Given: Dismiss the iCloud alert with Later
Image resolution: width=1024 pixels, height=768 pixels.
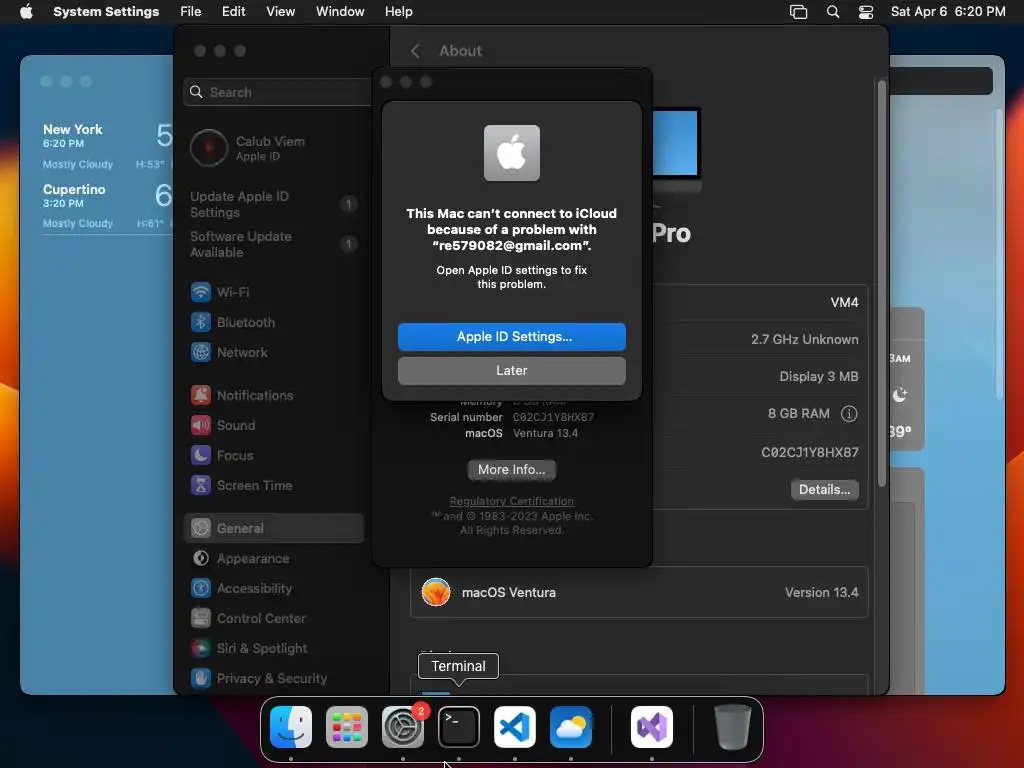Looking at the screenshot, I should 512,371.
